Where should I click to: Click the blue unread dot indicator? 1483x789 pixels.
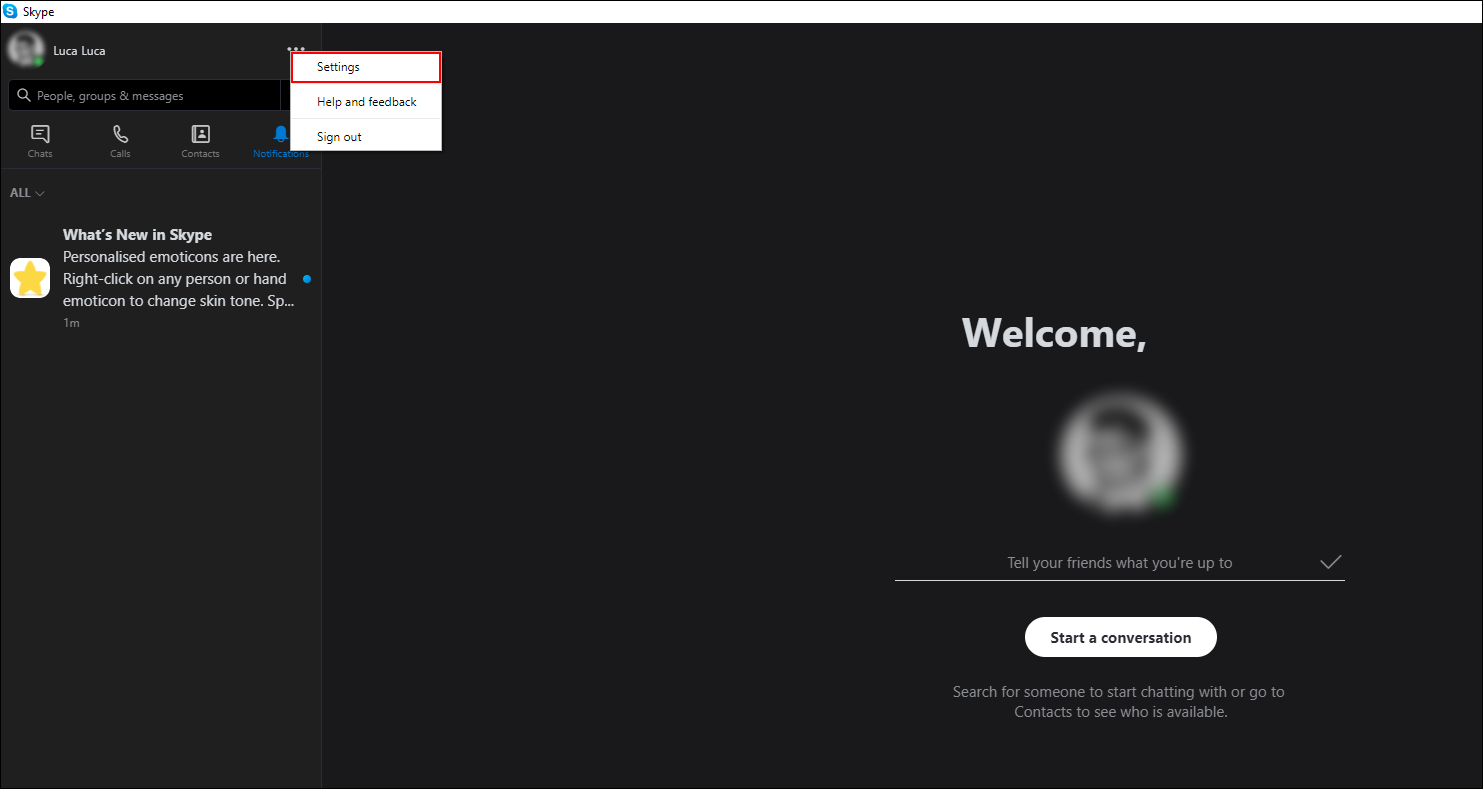click(x=307, y=279)
